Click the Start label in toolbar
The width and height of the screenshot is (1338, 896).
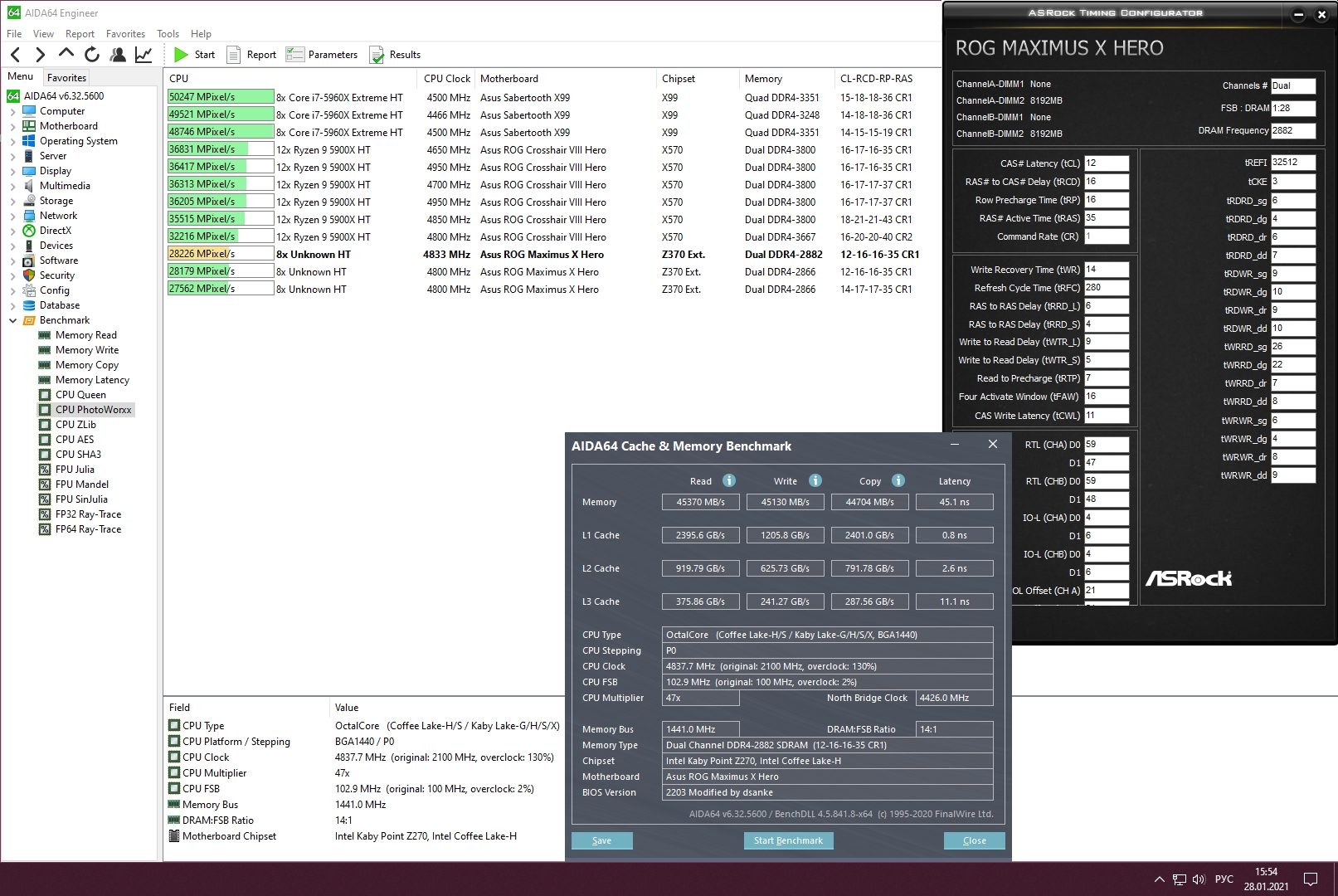tap(205, 55)
